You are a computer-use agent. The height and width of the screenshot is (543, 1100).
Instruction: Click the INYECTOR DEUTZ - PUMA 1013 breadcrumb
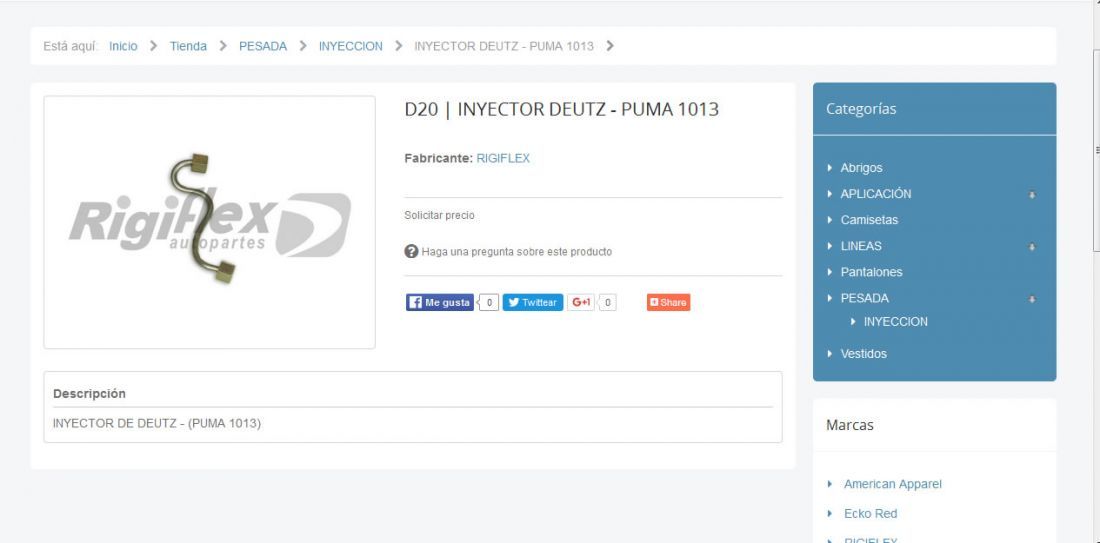pyautogui.click(x=504, y=46)
